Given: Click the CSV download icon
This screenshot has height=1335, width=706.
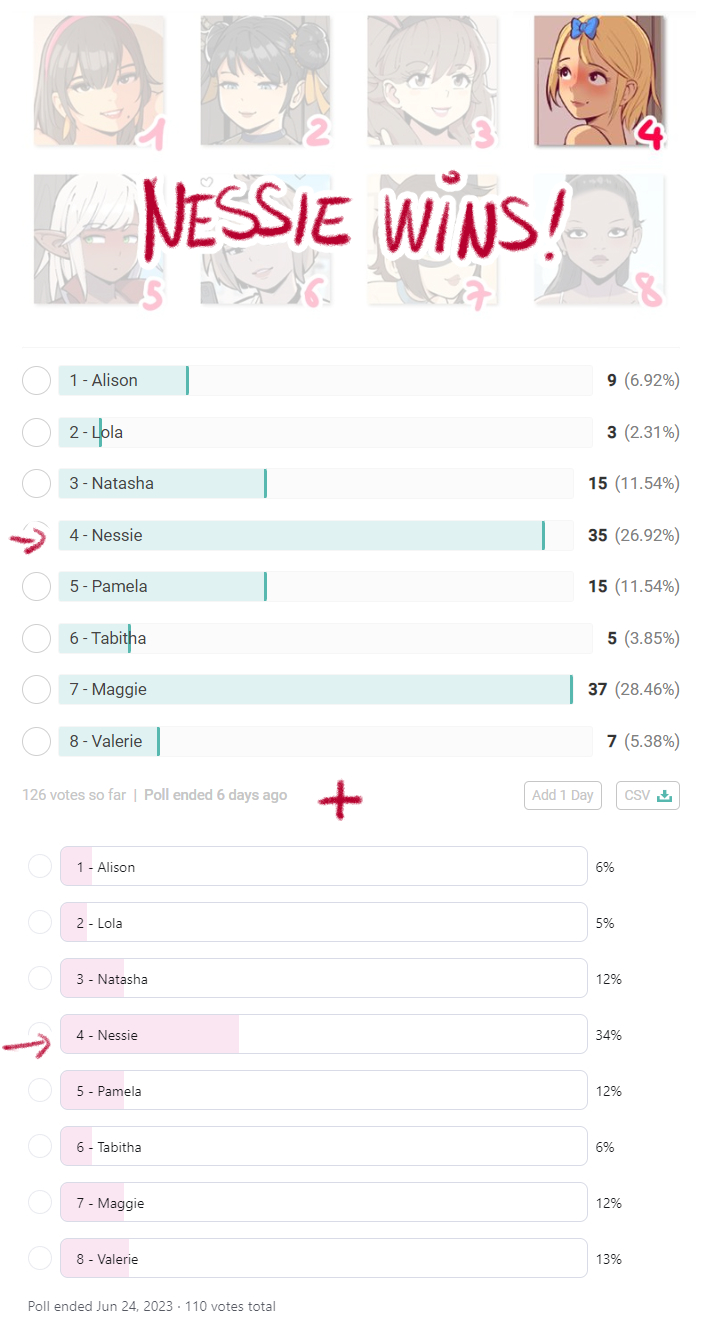Looking at the screenshot, I should point(664,796).
